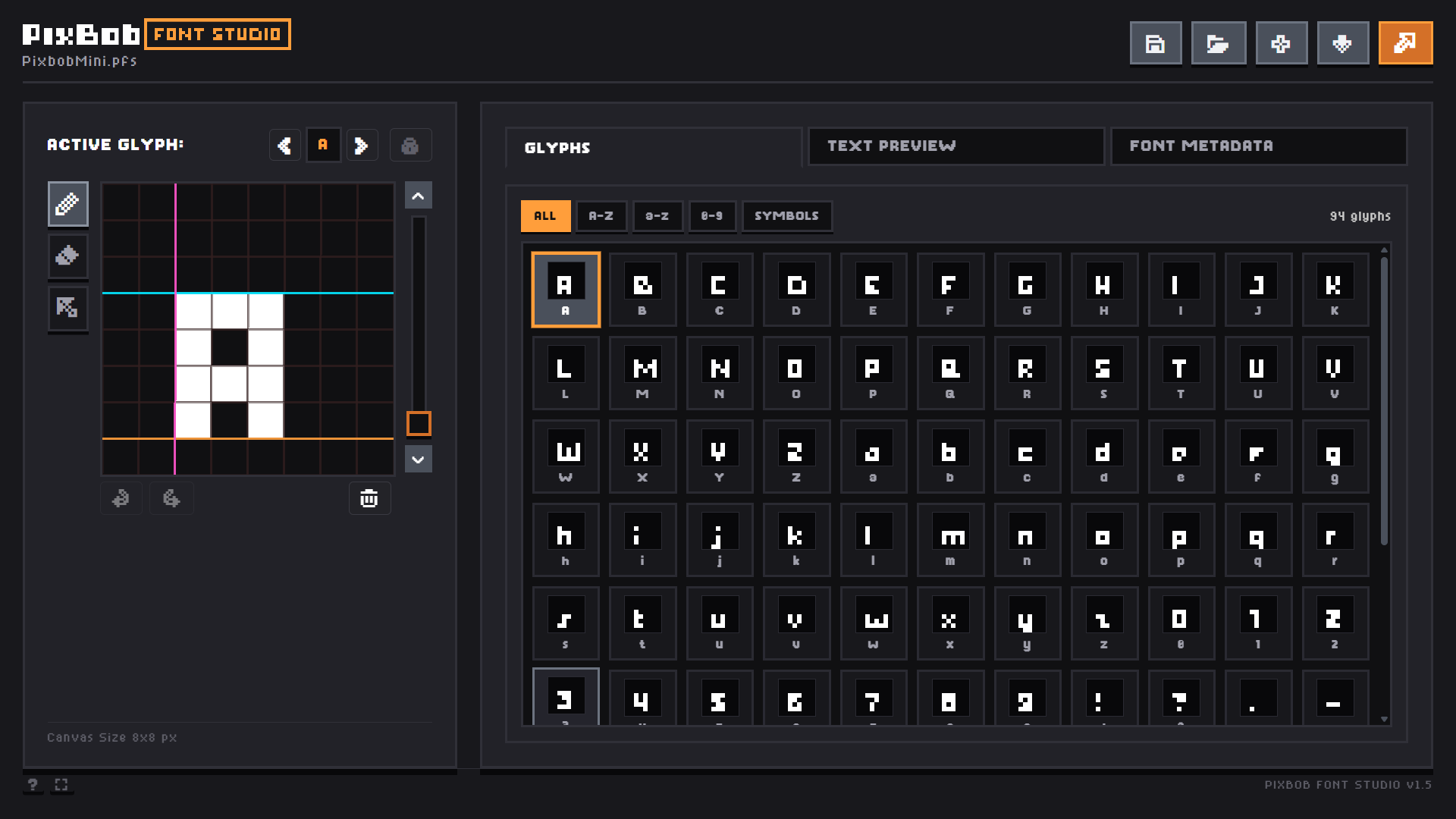Select the digit 0 glyph tile
Viewport: 1456px width, 819px height.
1181,623
